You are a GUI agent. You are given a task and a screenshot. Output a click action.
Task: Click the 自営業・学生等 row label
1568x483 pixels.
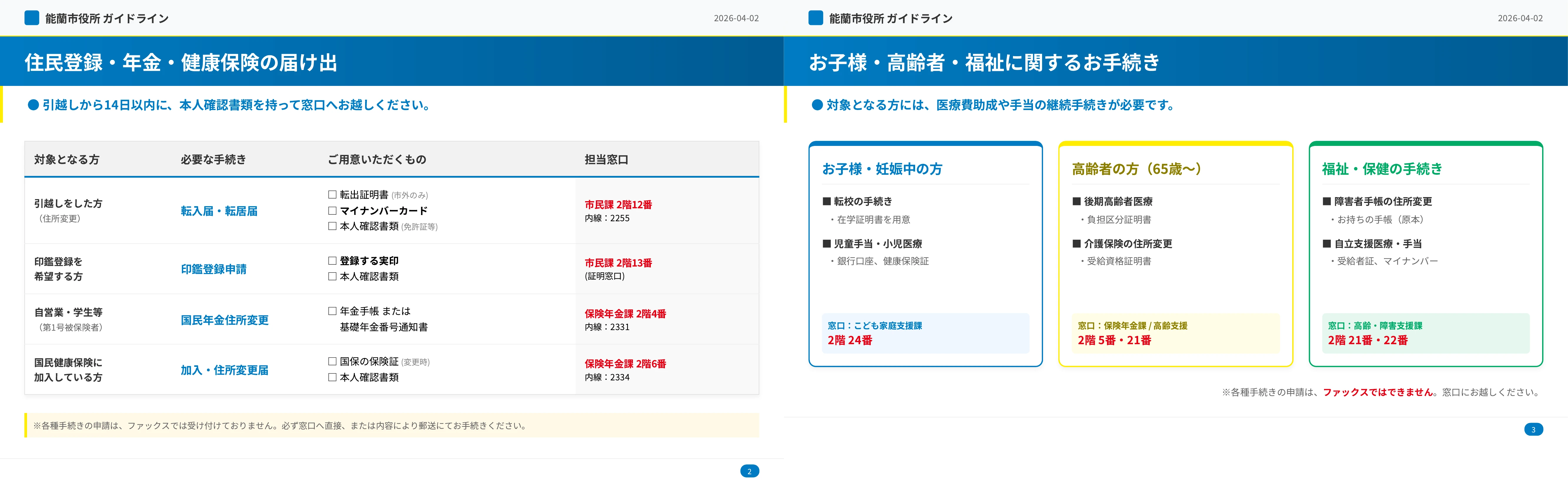tap(68, 312)
